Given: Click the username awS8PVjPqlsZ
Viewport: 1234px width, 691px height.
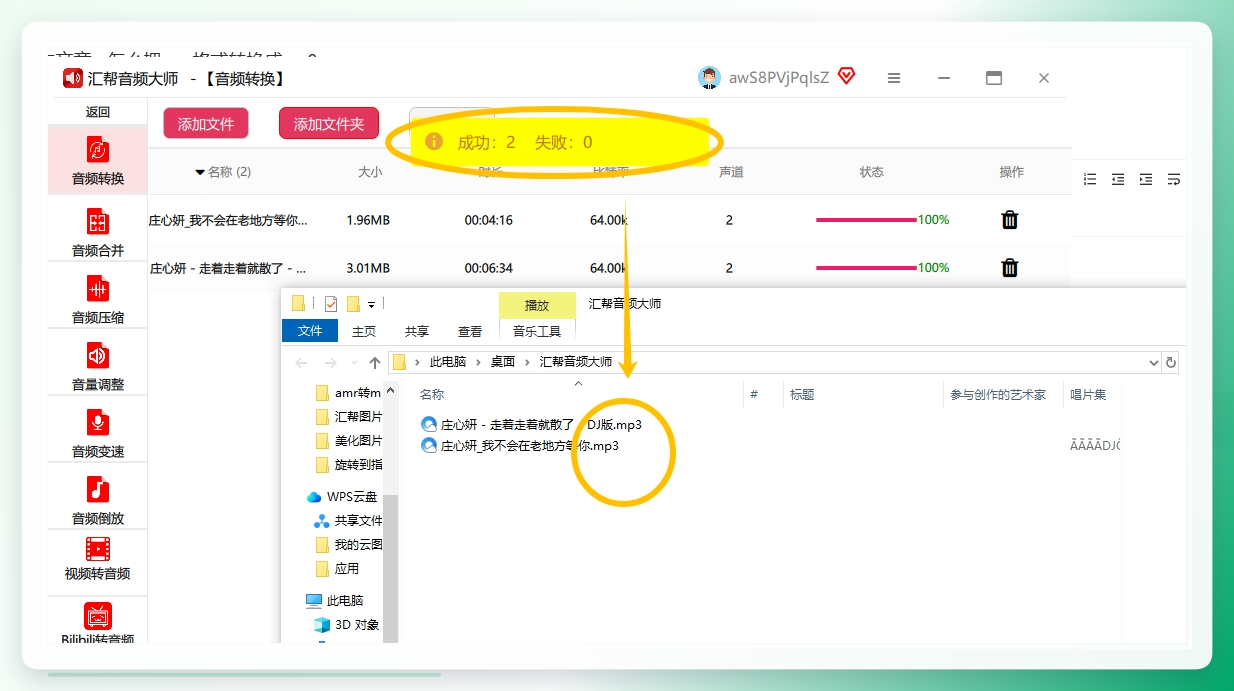Looking at the screenshot, I should [779, 78].
